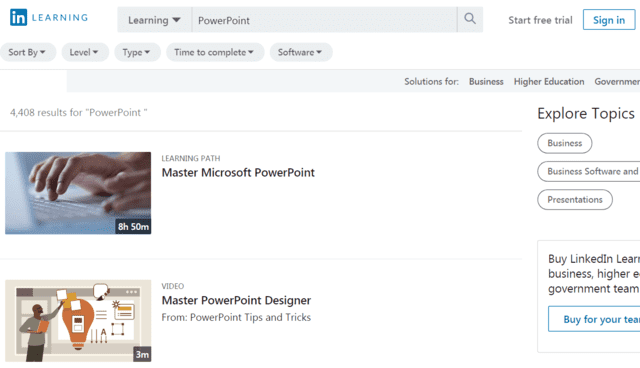Open the Learning category dropdown

(154, 20)
